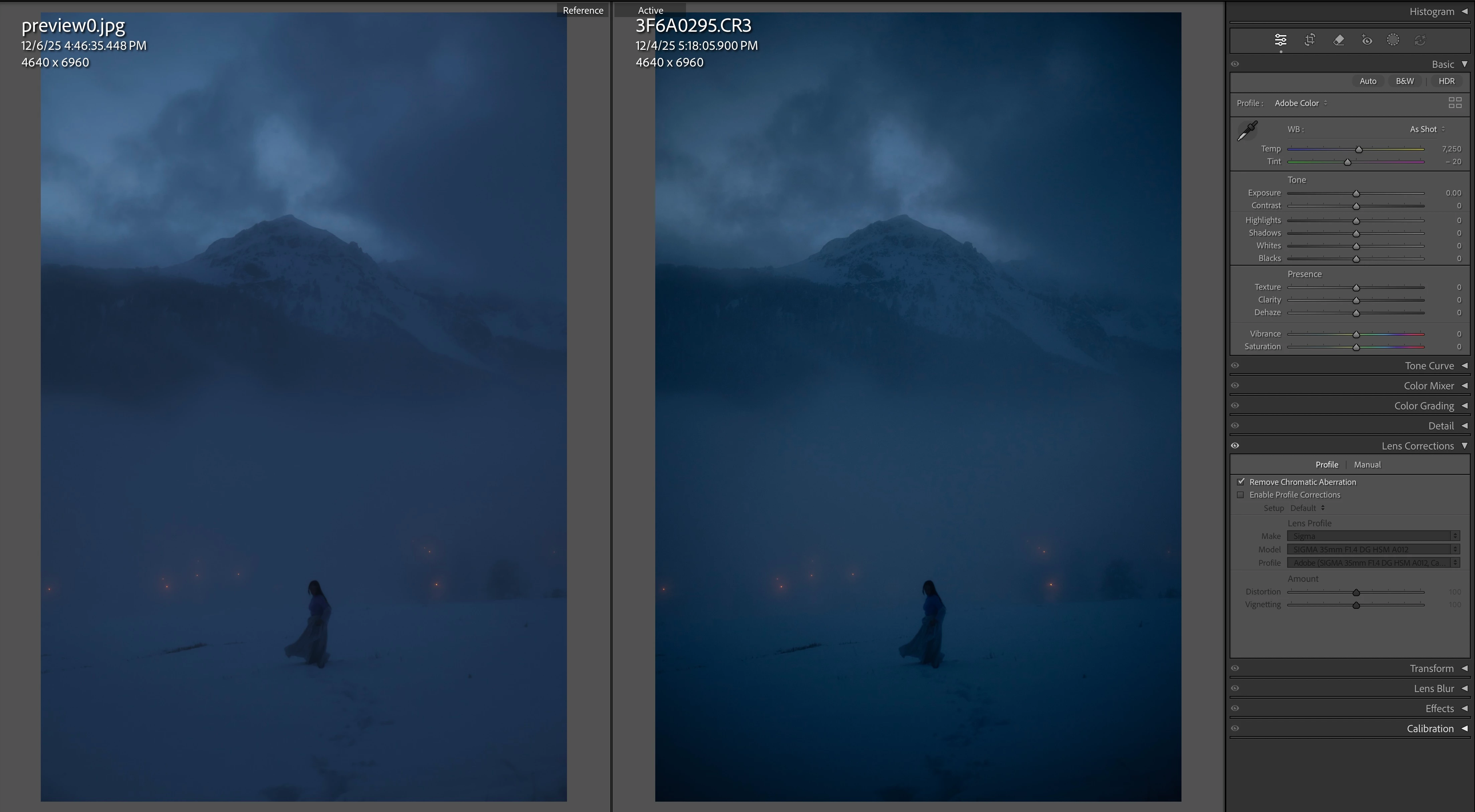Toggle Color Mixer panel eye icon

[x=1235, y=386]
